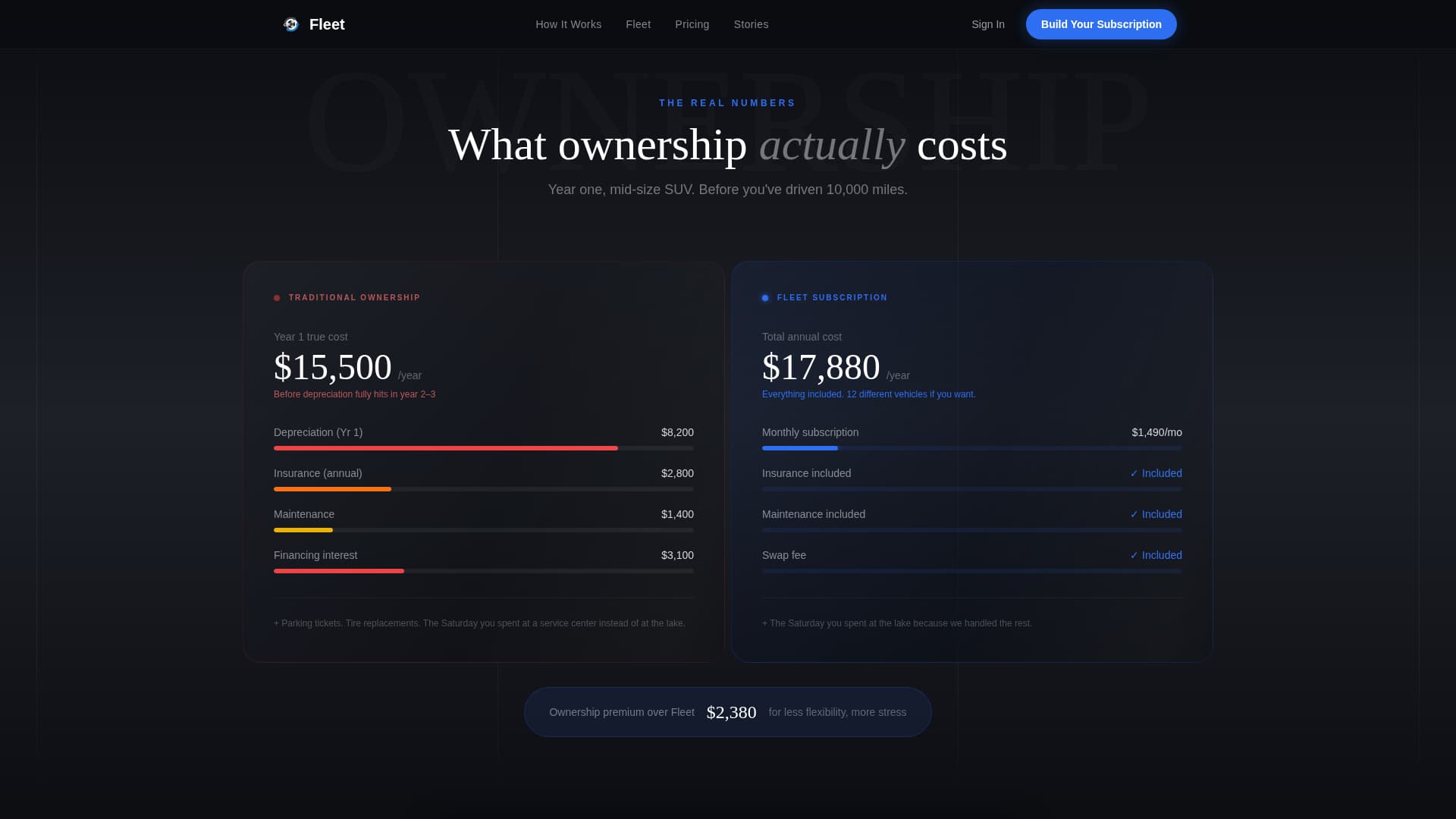Click the Fleet wordmark in the header
The height and width of the screenshot is (819, 1456).
(327, 24)
